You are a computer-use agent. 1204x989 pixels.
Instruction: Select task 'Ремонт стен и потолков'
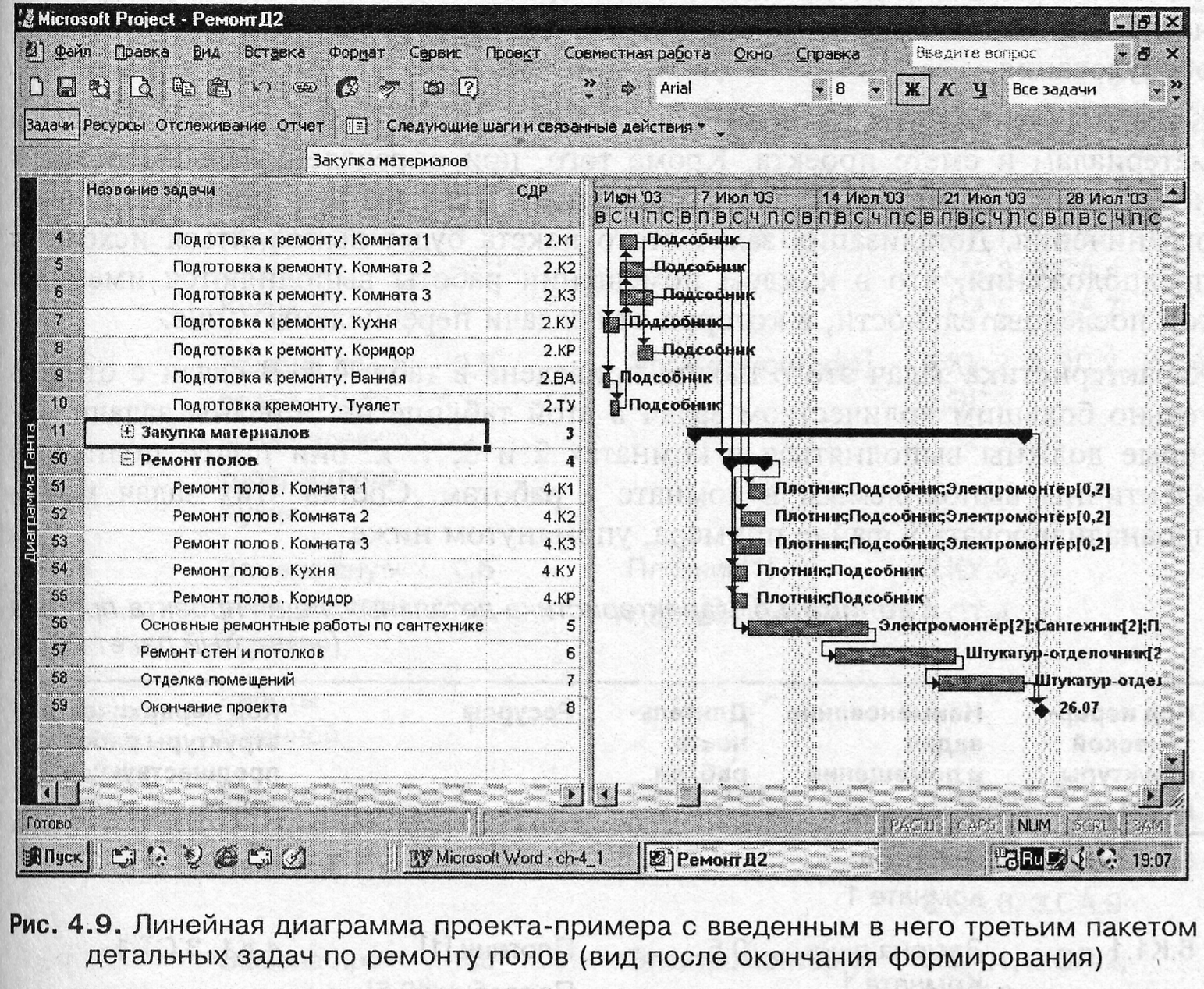click(x=232, y=652)
